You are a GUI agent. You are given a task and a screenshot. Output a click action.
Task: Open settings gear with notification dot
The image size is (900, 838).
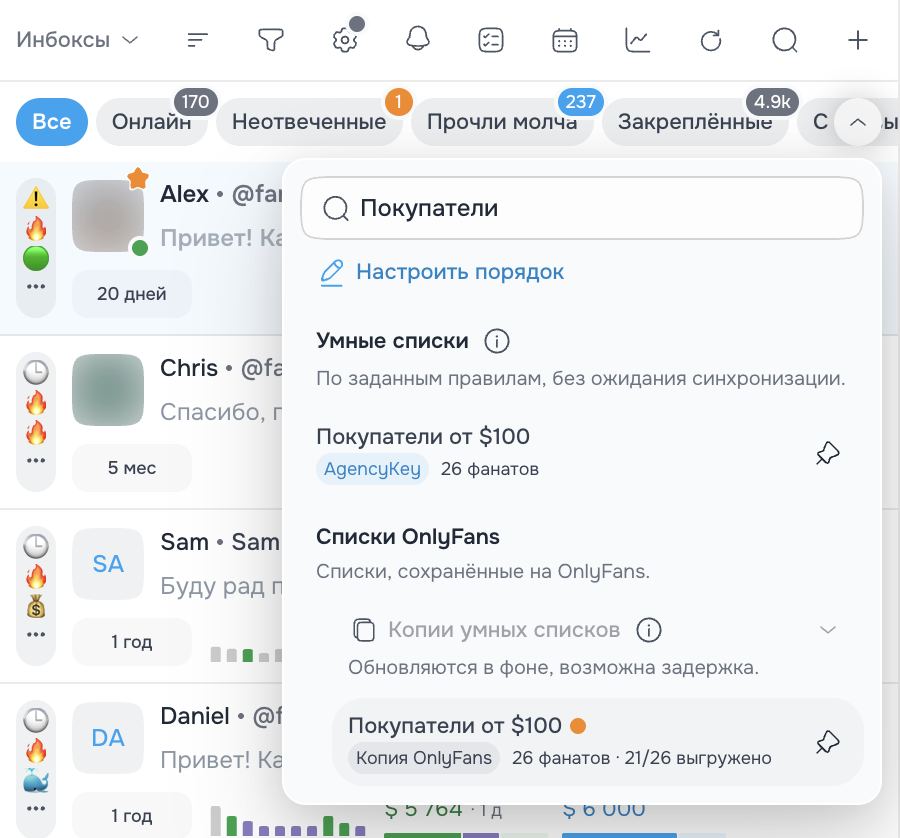[x=345, y=40]
